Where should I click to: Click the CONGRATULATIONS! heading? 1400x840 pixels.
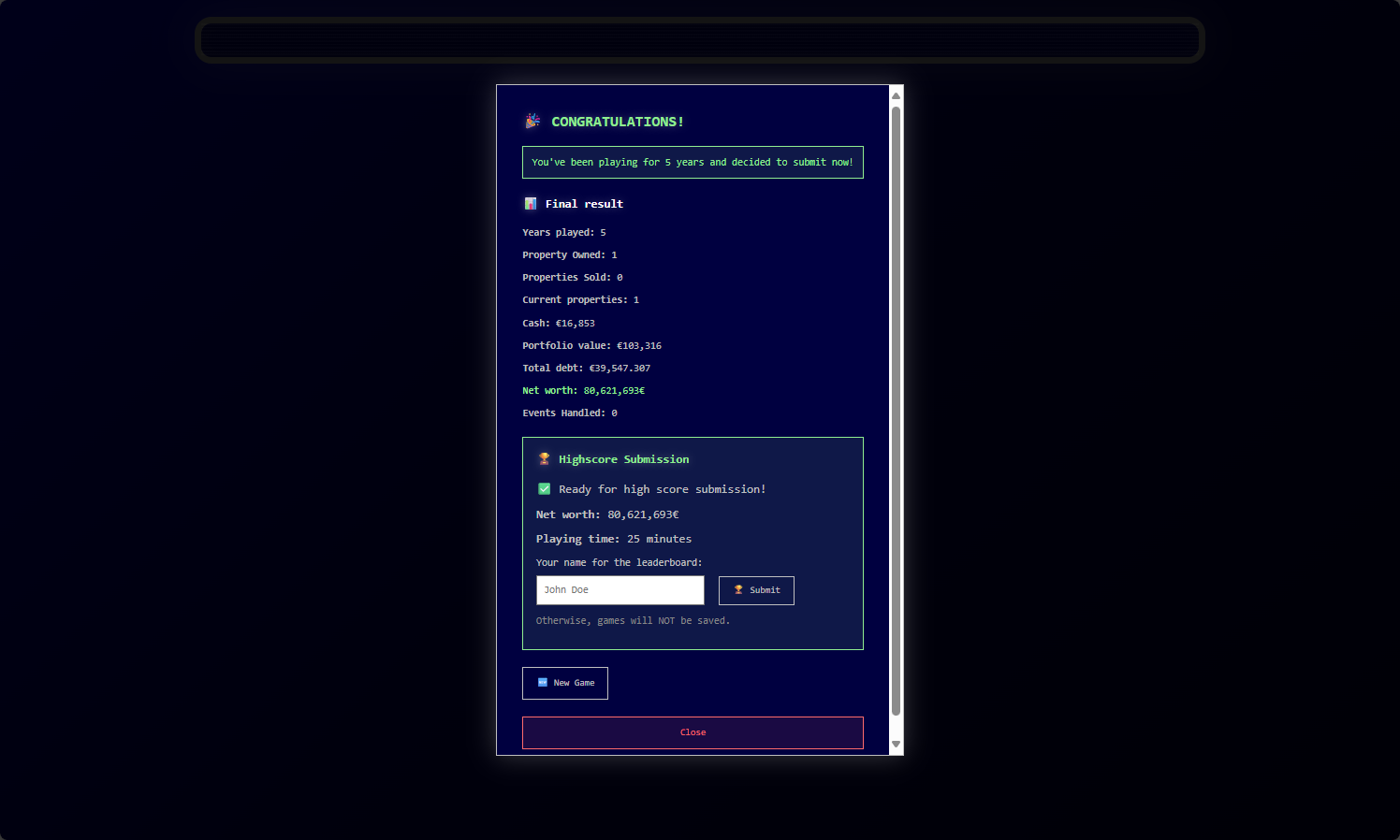[x=618, y=122]
